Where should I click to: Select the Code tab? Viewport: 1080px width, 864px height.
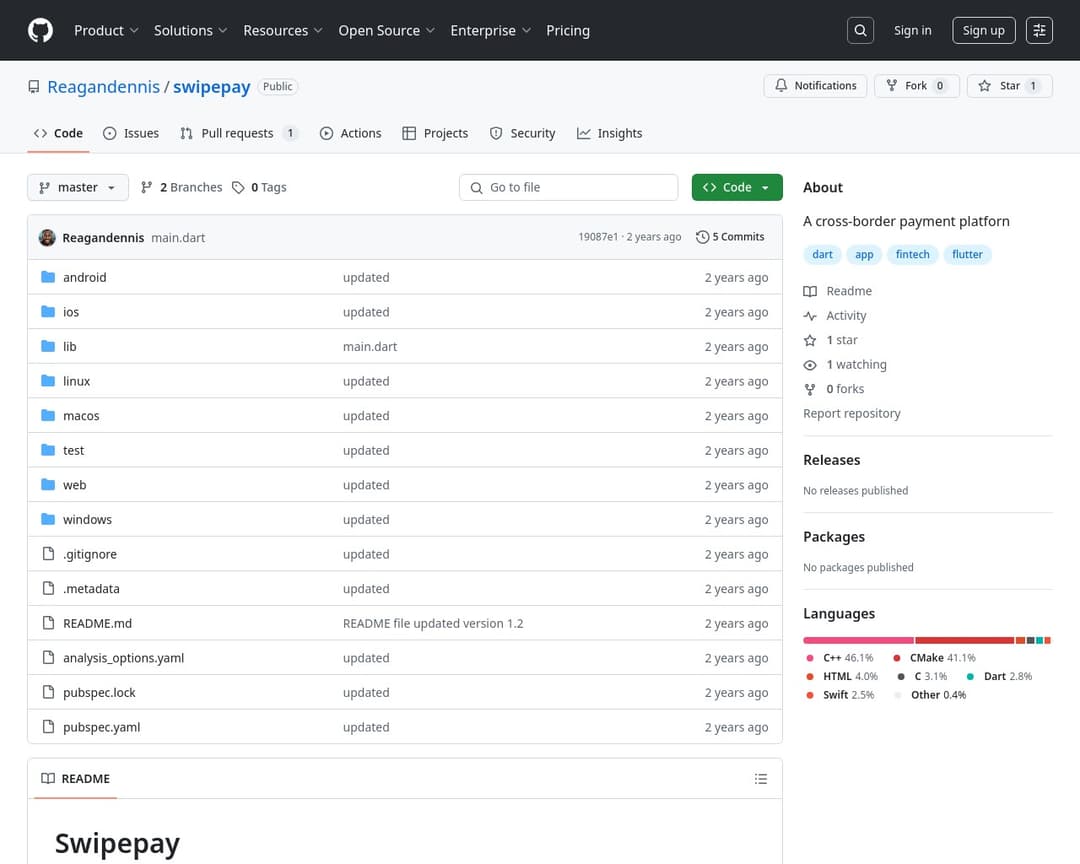click(59, 133)
